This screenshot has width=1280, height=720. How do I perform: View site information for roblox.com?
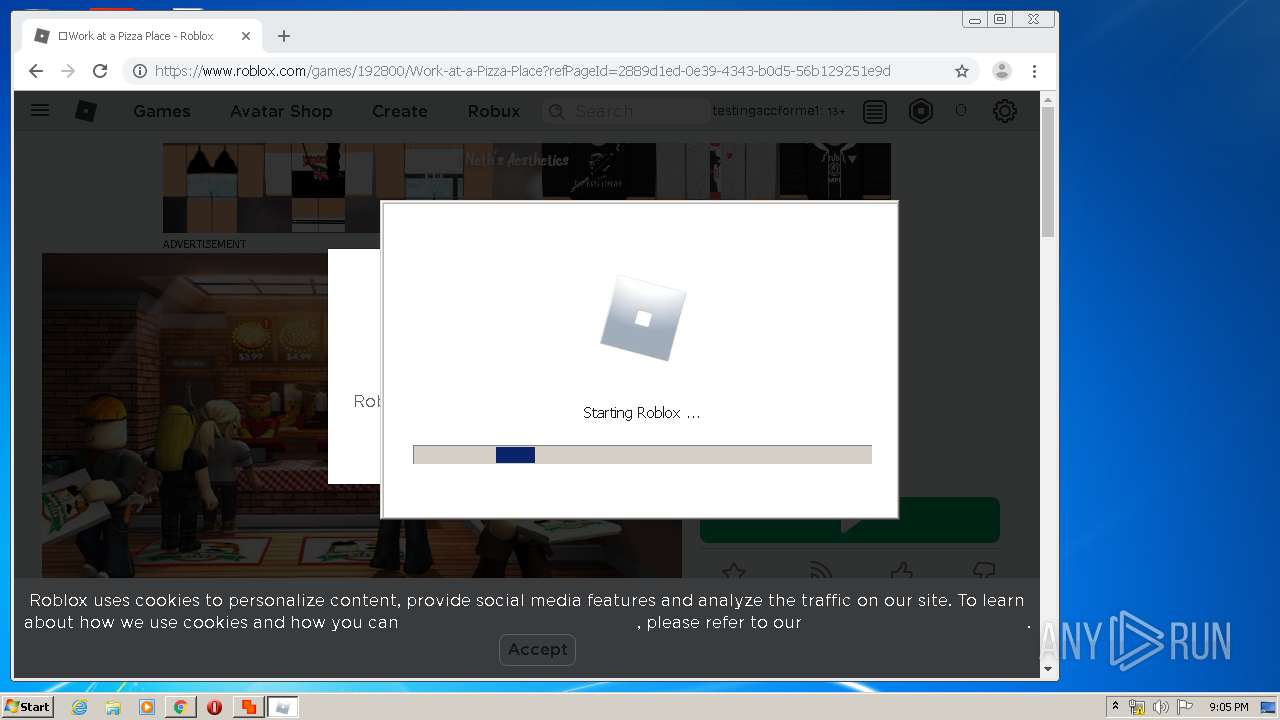tap(140, 71)
